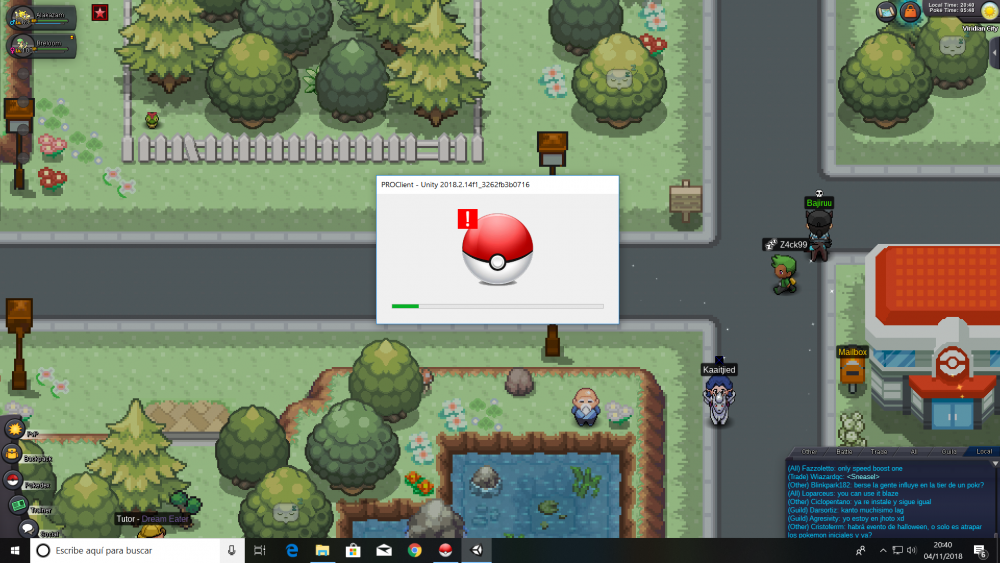Viewport: 1000px width, 563px height.
Task: Select the Other chat tab
Action: pos(809,452)
